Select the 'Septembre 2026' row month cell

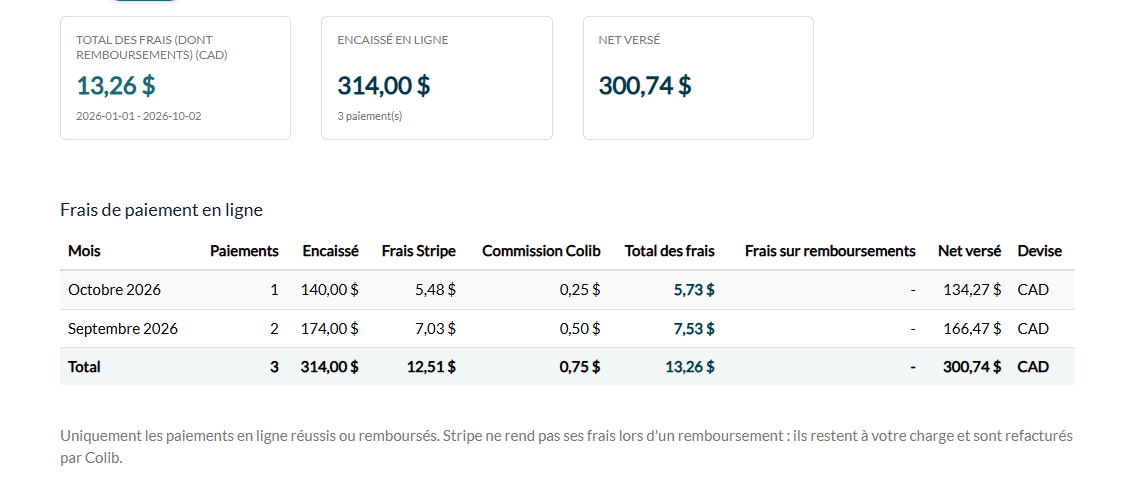coord(123,328)
